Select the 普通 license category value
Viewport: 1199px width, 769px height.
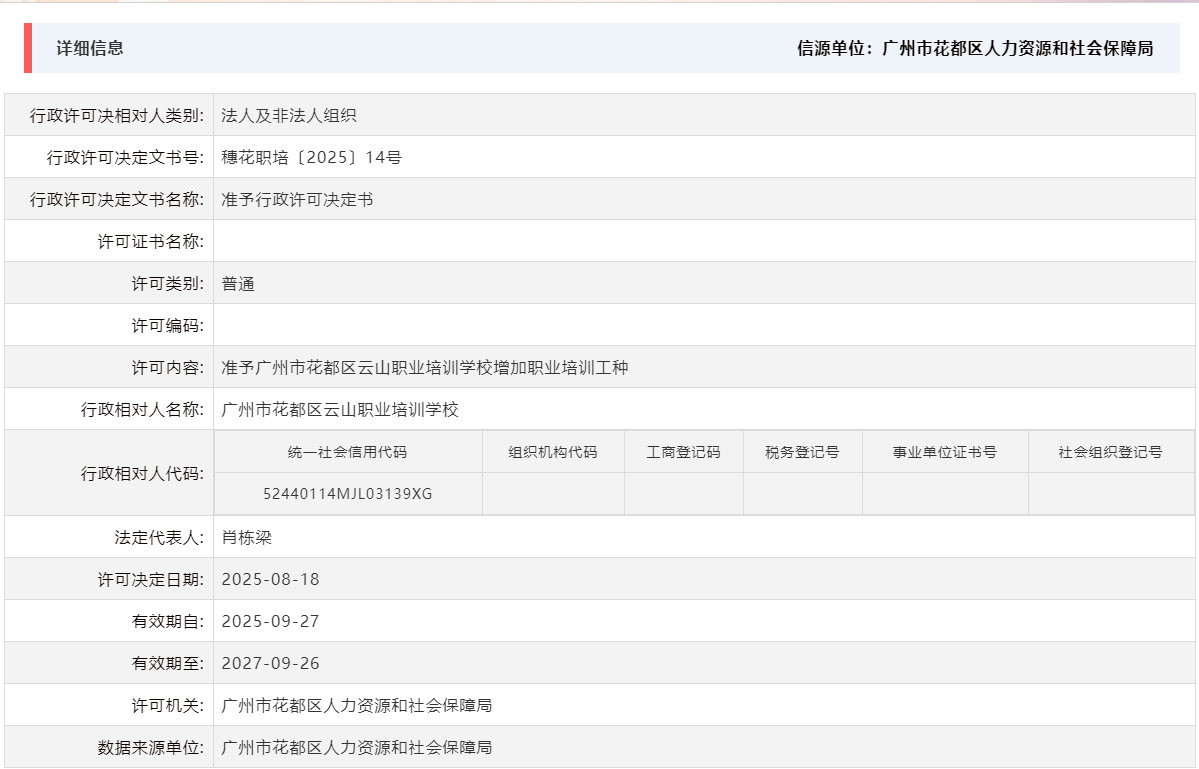[236, 282]
